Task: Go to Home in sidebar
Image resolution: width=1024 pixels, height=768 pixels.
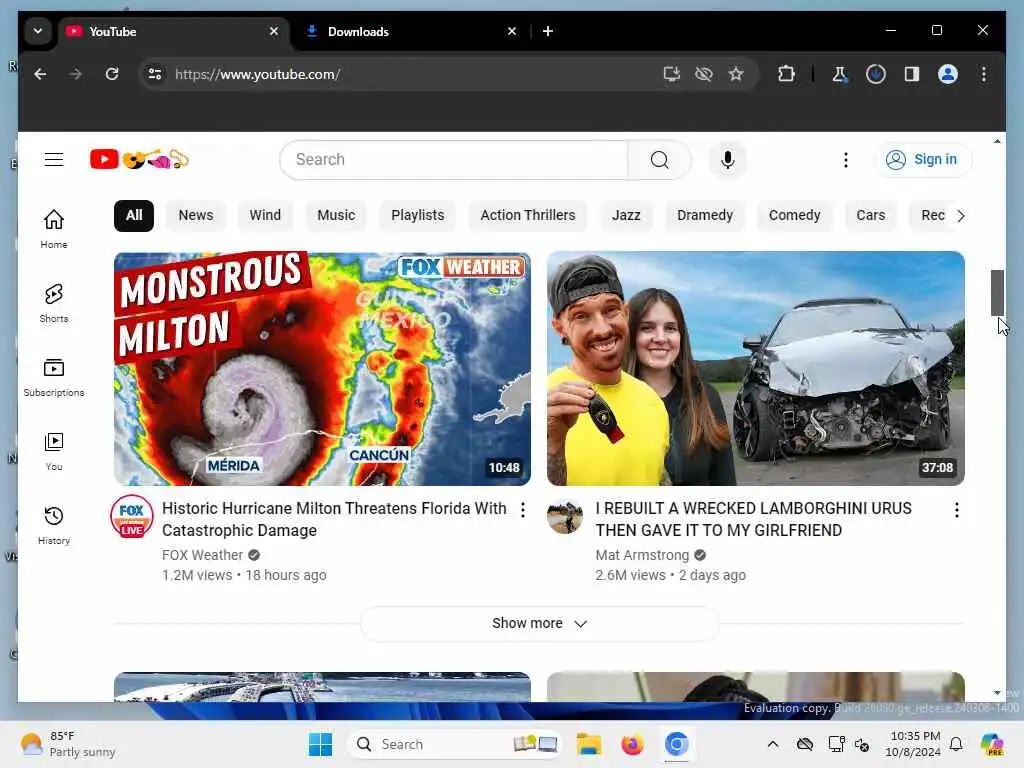Action: (54, 229)
